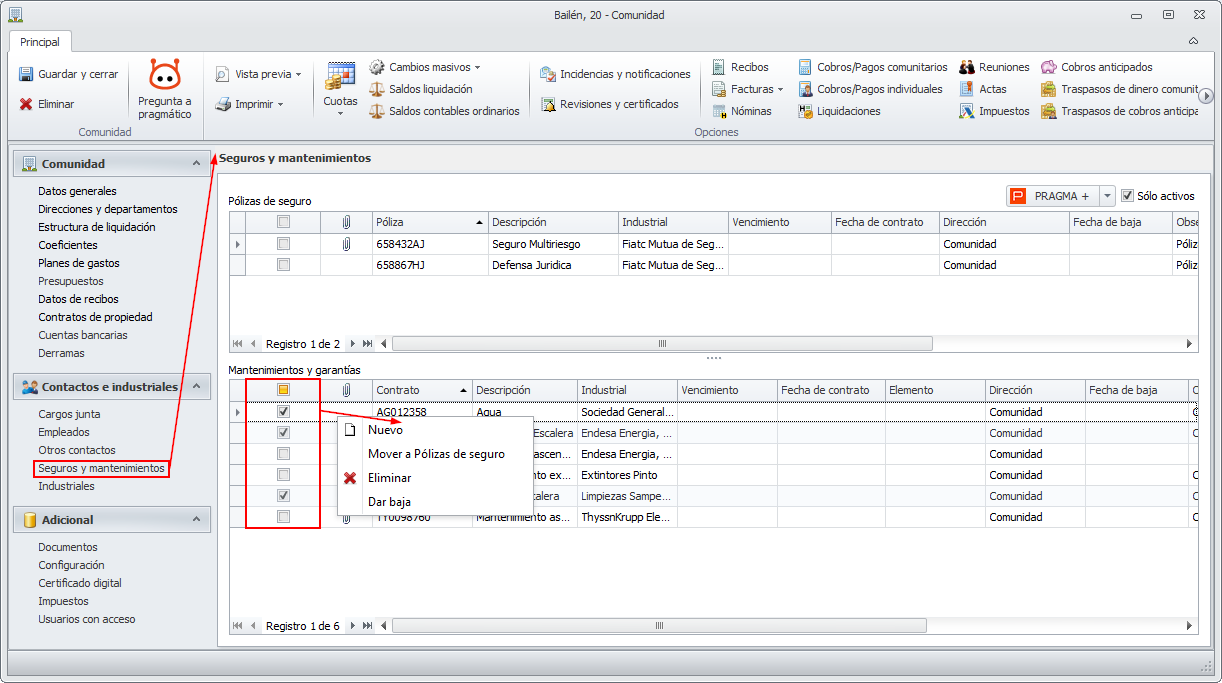Viewport: 1222px width, 683px height.
Task: Sort by the Póliza column header
Action: coord(430,222)
